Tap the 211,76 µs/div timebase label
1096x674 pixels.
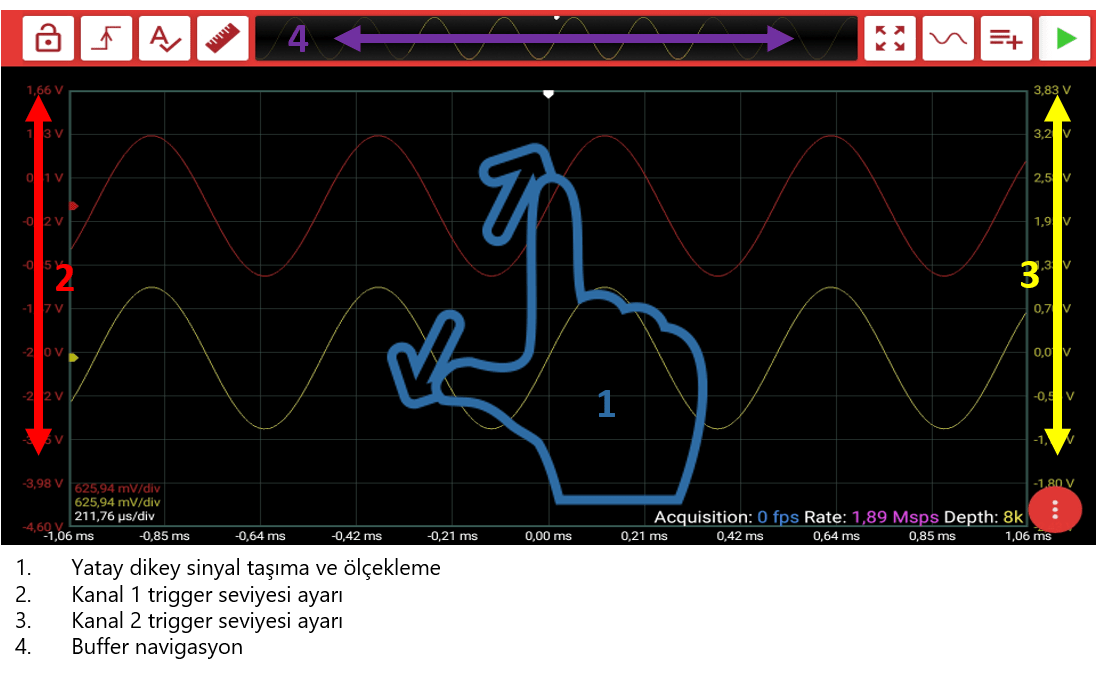(x=115, y=516)
